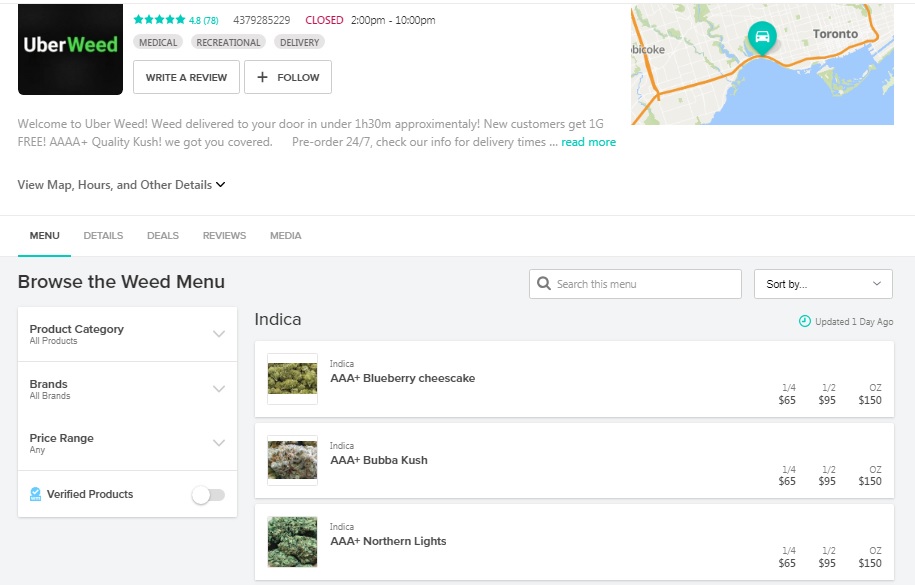This screenshot has width=915, height=585.
Task: Open the read more link
Action: point(588,142)
